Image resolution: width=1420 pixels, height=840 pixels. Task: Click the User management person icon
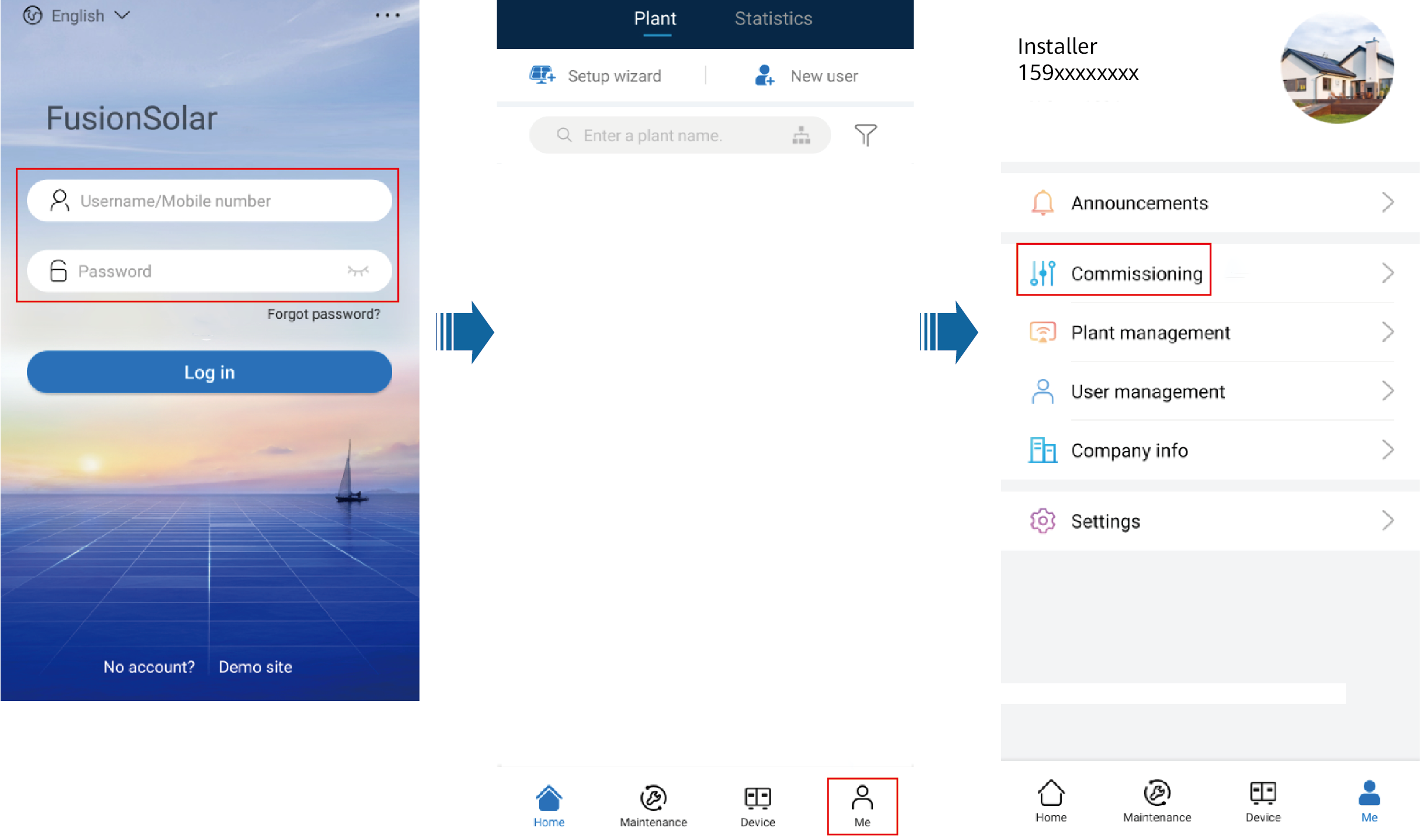pyautogui.click(x=1043, y=391)
